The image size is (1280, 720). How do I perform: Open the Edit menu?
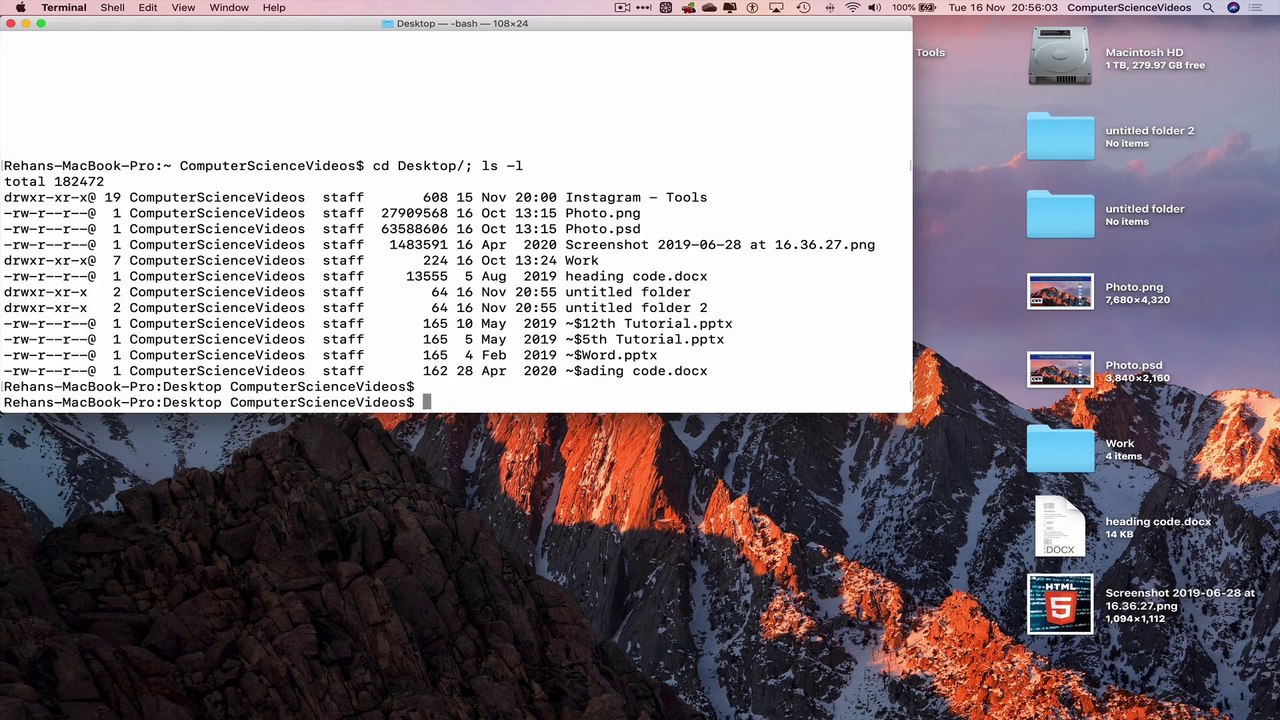(148, 7)
